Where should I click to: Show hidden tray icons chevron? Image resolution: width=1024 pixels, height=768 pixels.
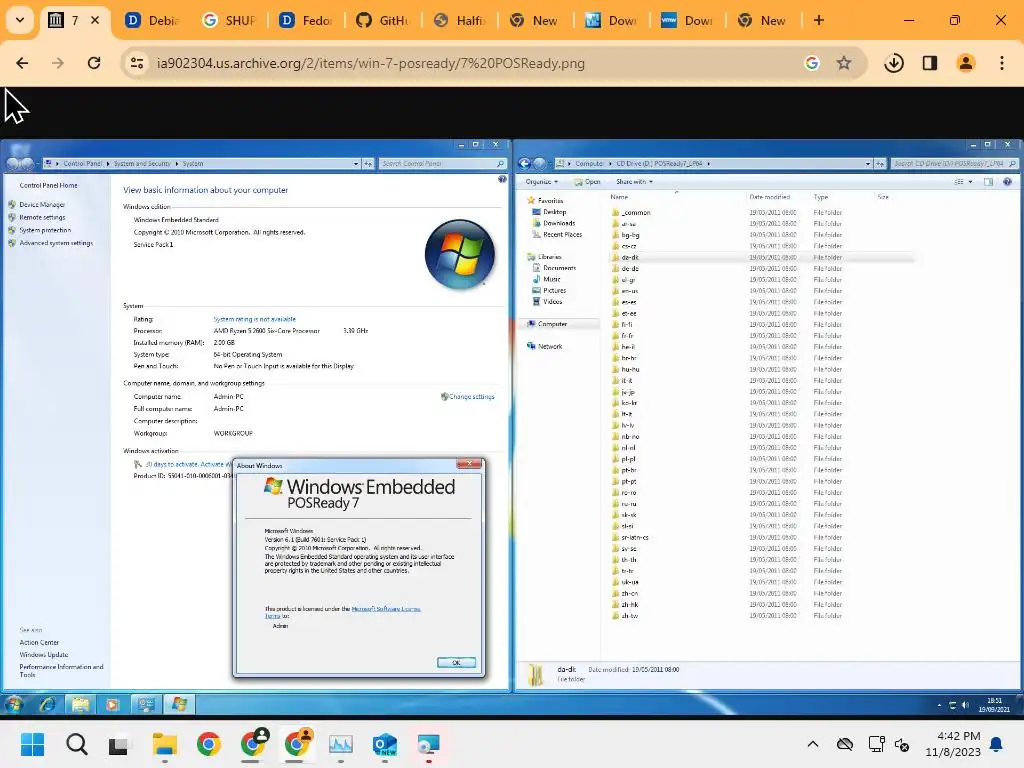click(812, 744)
